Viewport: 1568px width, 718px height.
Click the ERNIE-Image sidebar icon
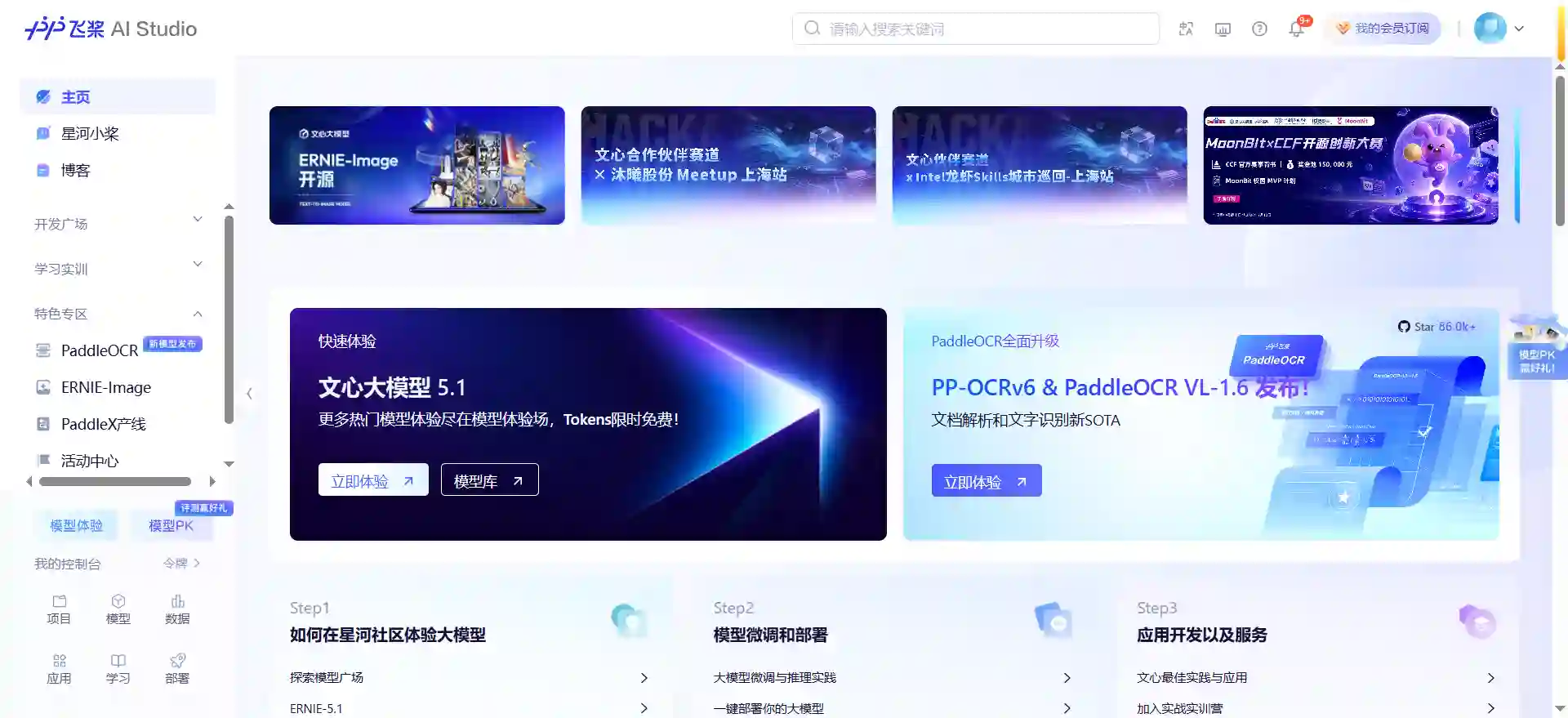click(43, 387)
